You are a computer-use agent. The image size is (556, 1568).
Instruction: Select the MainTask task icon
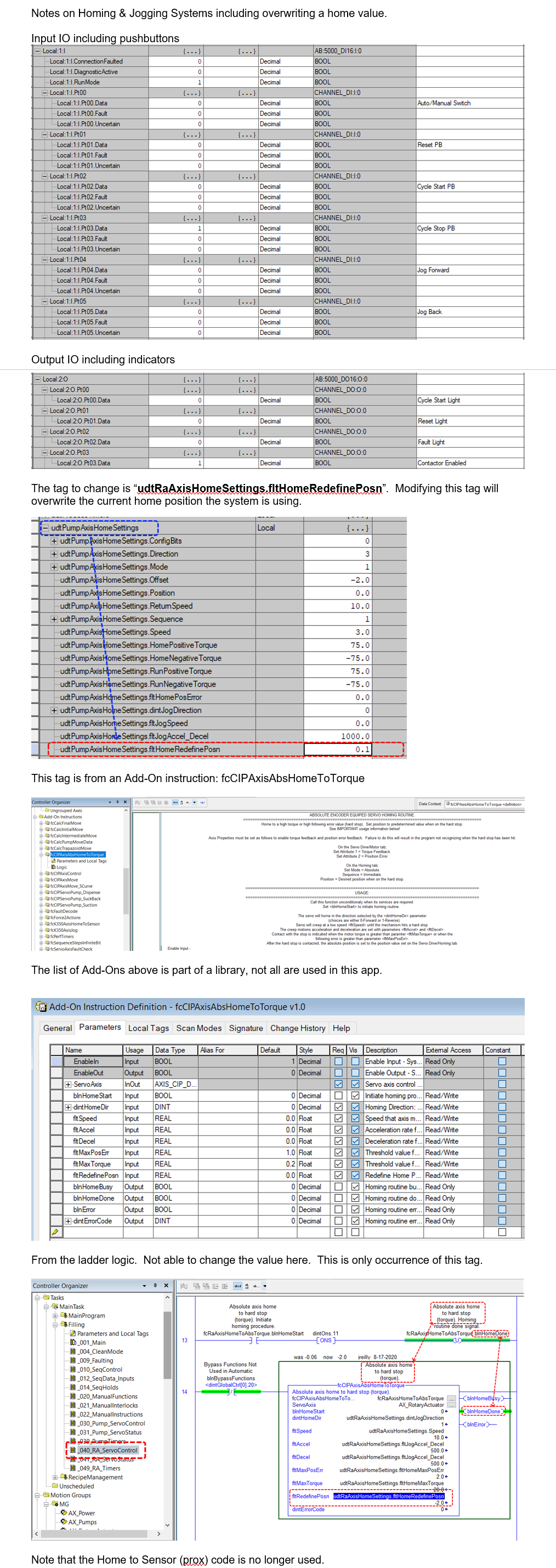[x=55, y=1306]
